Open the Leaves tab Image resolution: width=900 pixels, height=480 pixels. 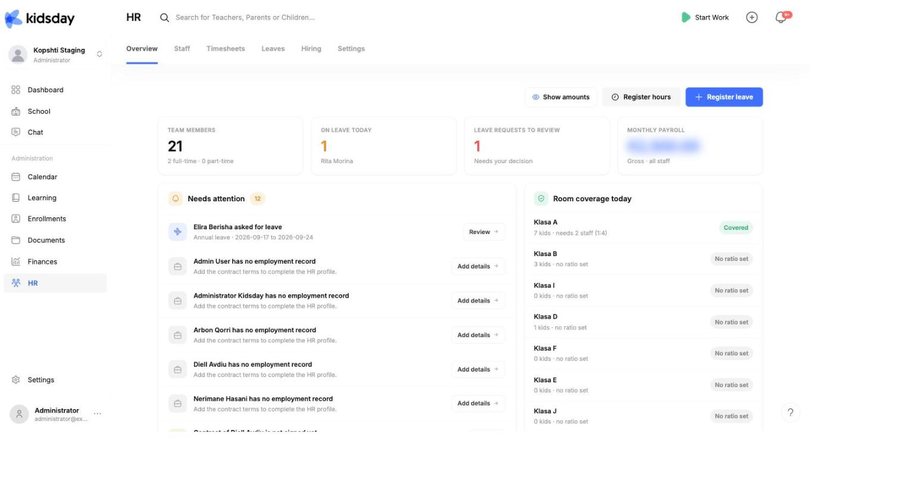point(273,49)
